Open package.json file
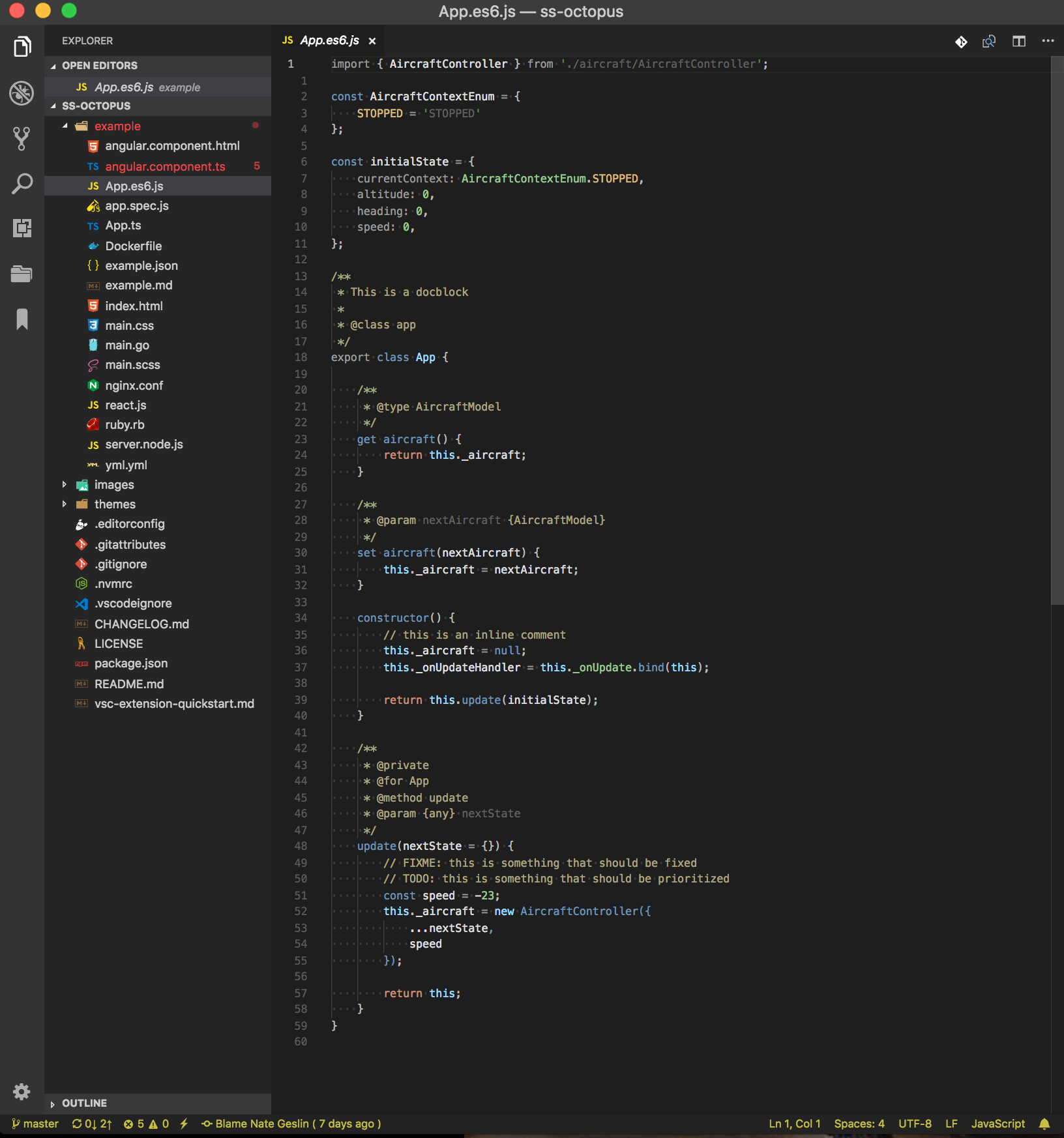 pyautogui.click(x=158, y=664)
